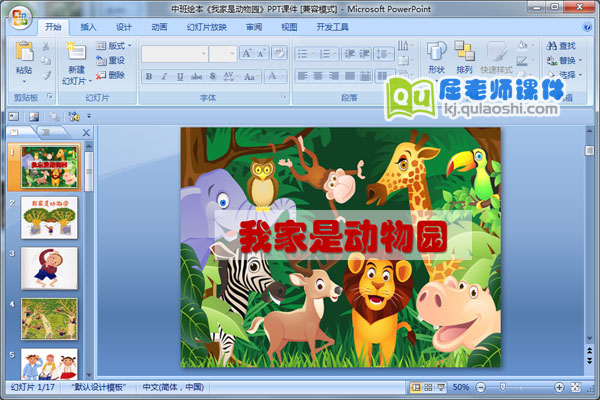Screen dimensions: 600x400
Task: Click the Copy icon in clipboard group
Action: pos(46,60)
